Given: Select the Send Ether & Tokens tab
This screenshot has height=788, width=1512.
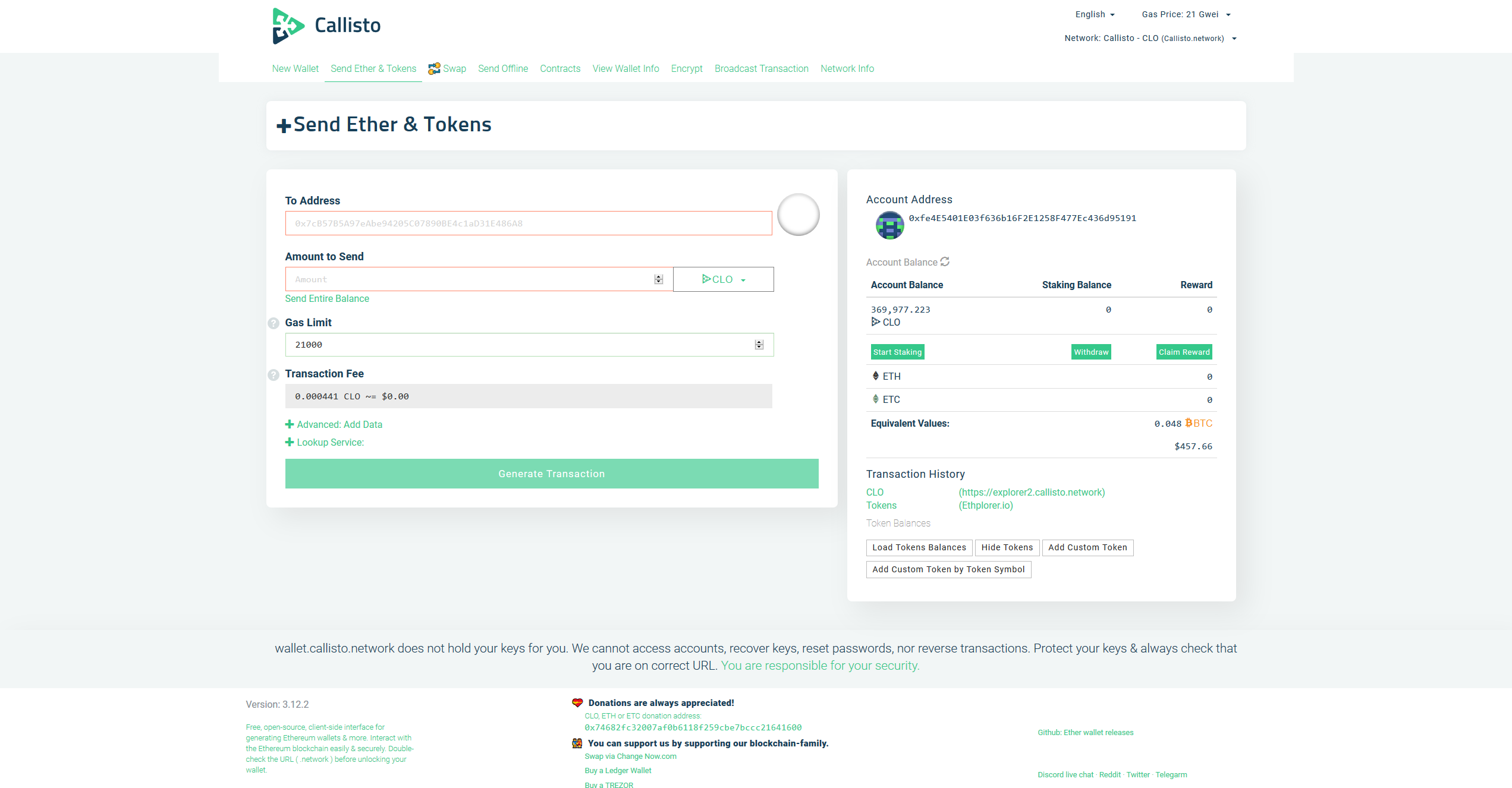Looking at the screenshot, I should 373,68.
